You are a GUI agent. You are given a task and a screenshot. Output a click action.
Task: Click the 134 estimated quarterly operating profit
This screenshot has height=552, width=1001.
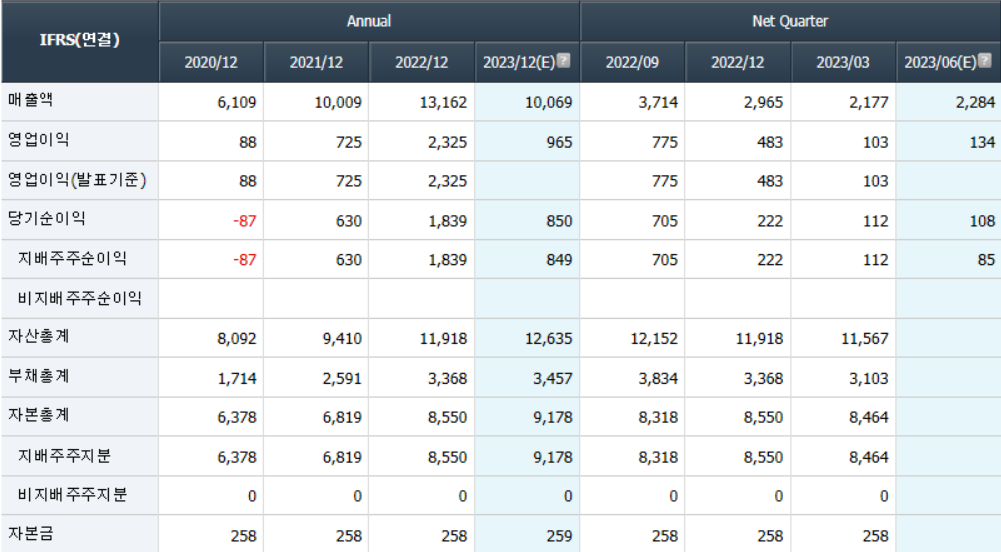(982, 142)
